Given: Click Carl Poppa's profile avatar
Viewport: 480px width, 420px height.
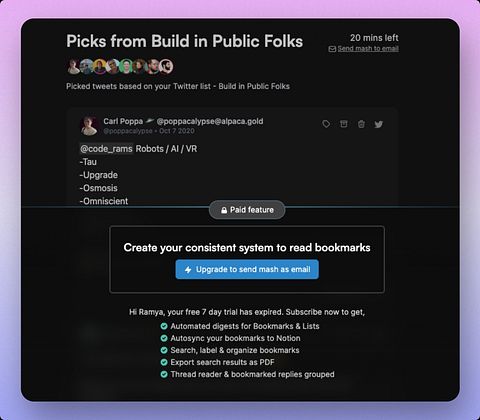Looking at the screenshot, I should click(x=89, y=126).
